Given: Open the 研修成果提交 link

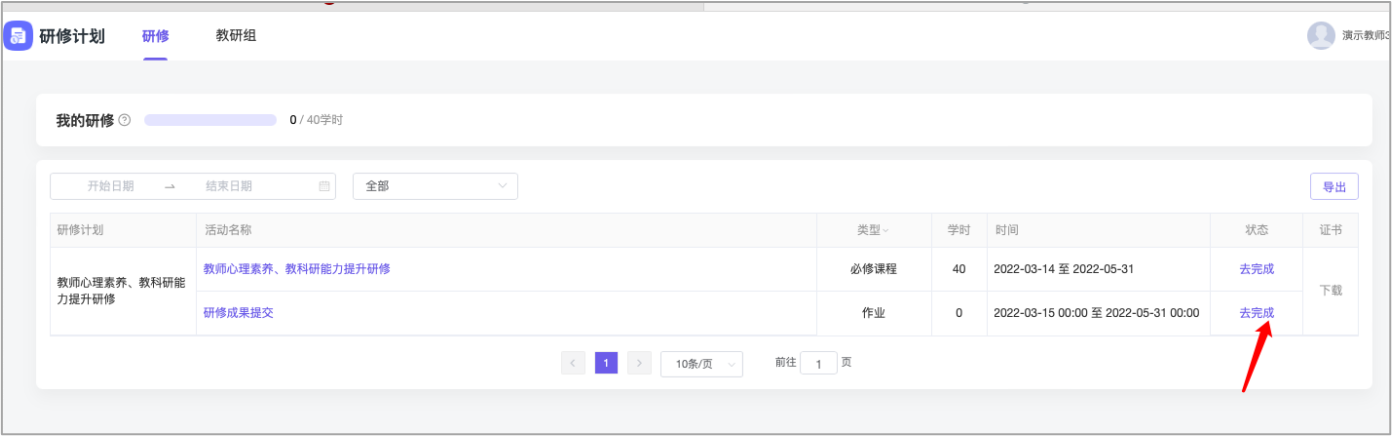Looking at the screenshot, I should (x=238, y=313).
